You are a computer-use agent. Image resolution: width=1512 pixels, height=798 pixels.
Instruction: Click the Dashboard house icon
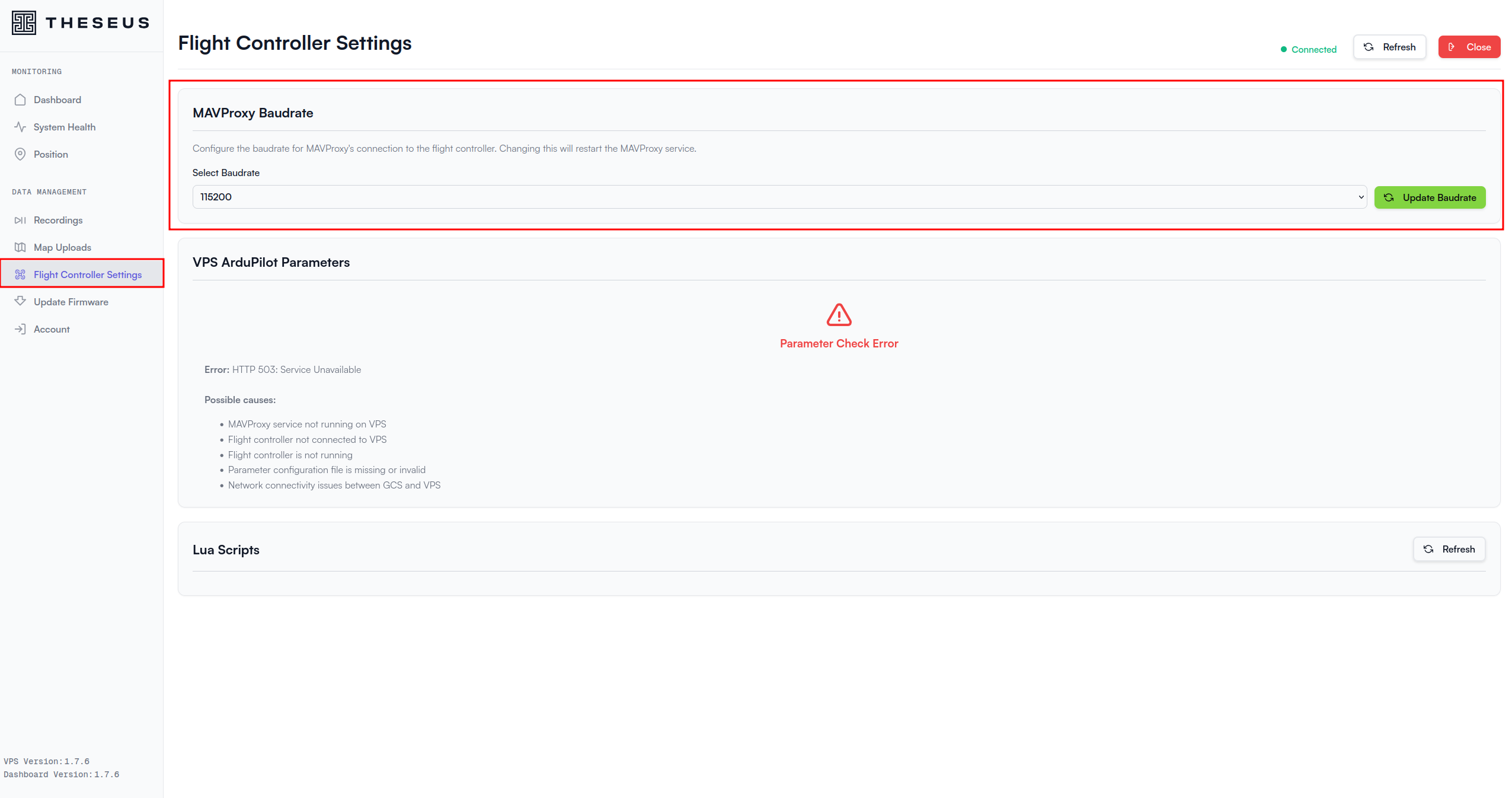[x=20, y=100]
